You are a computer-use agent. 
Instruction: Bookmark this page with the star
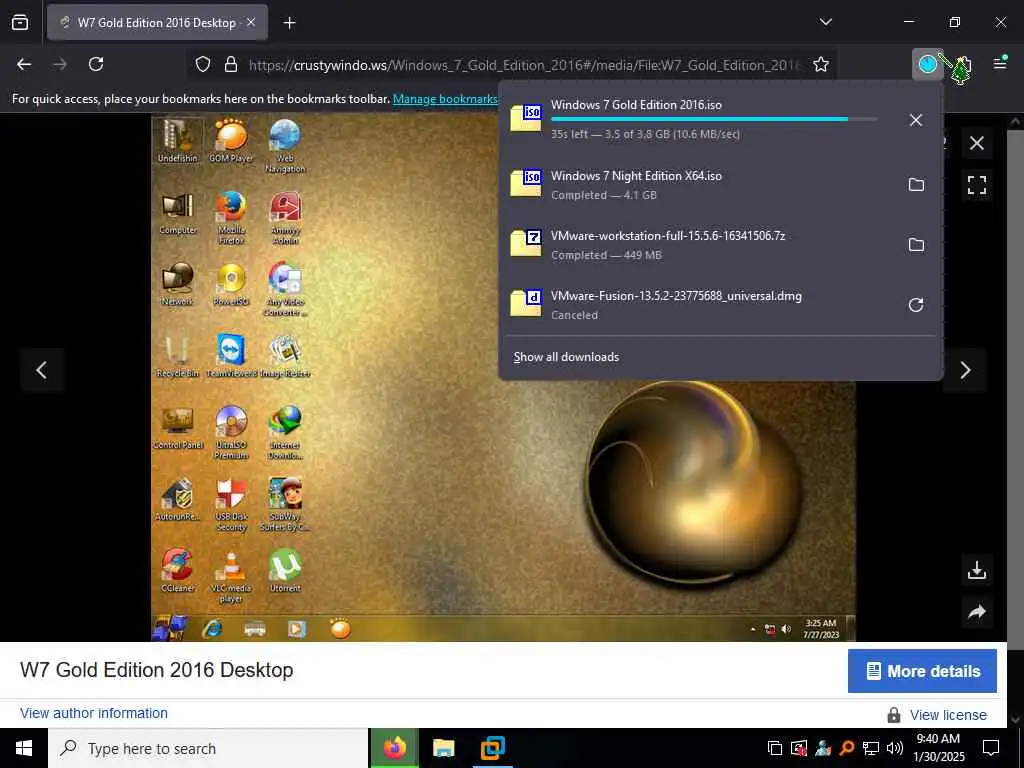point(821,65)
